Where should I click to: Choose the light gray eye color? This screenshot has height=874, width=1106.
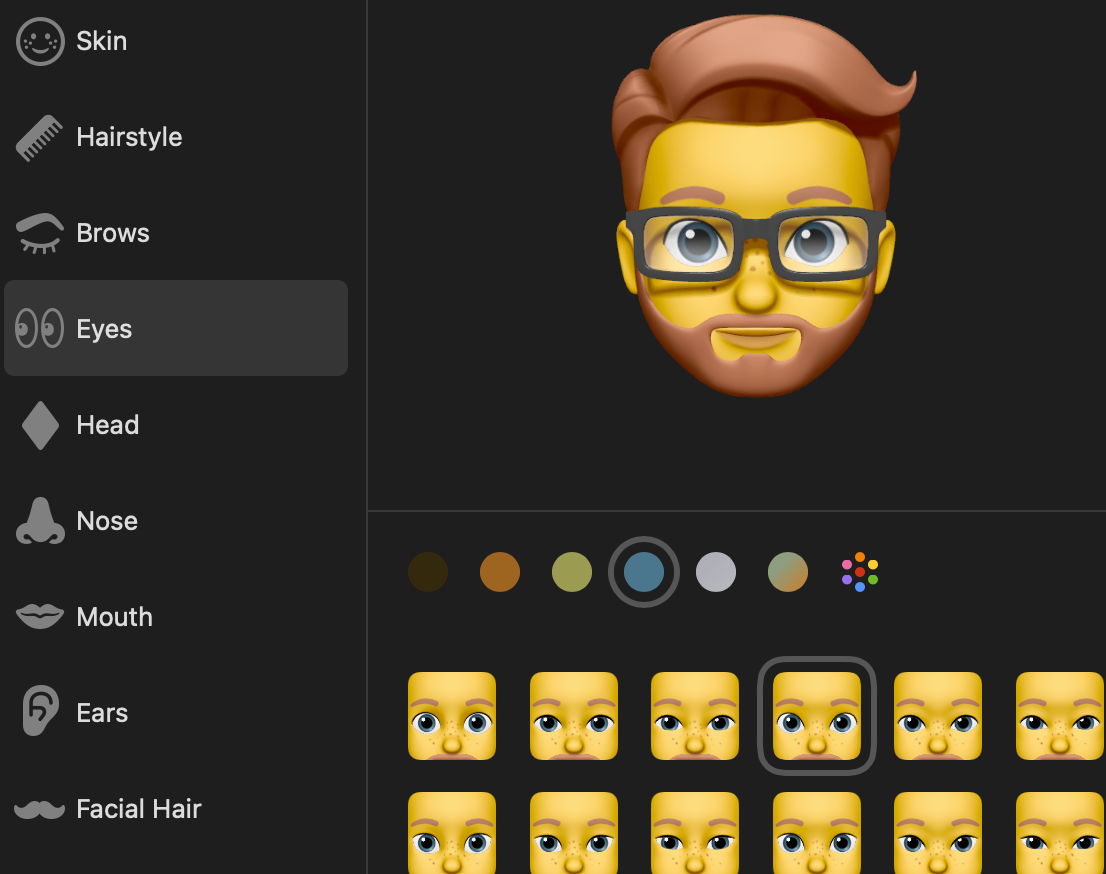[716, 572]
